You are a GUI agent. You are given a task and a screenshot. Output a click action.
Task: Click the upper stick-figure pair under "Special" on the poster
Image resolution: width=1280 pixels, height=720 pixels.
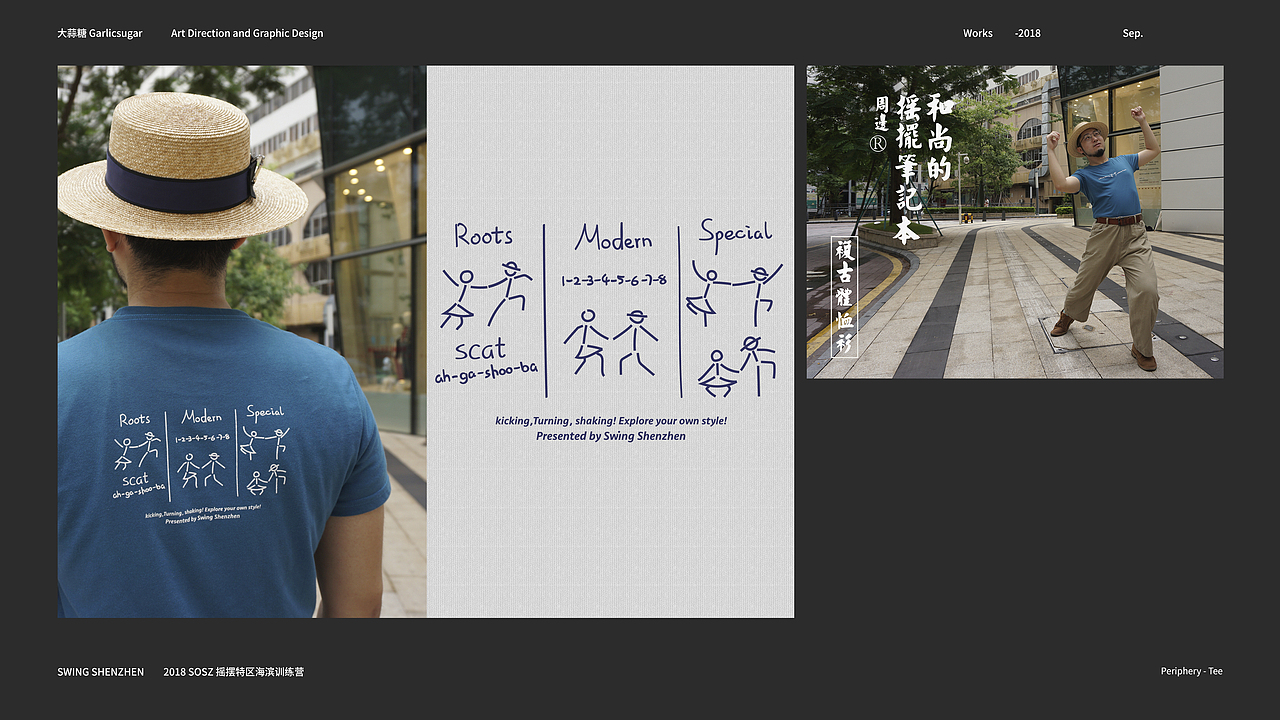[x=735, y=292]
